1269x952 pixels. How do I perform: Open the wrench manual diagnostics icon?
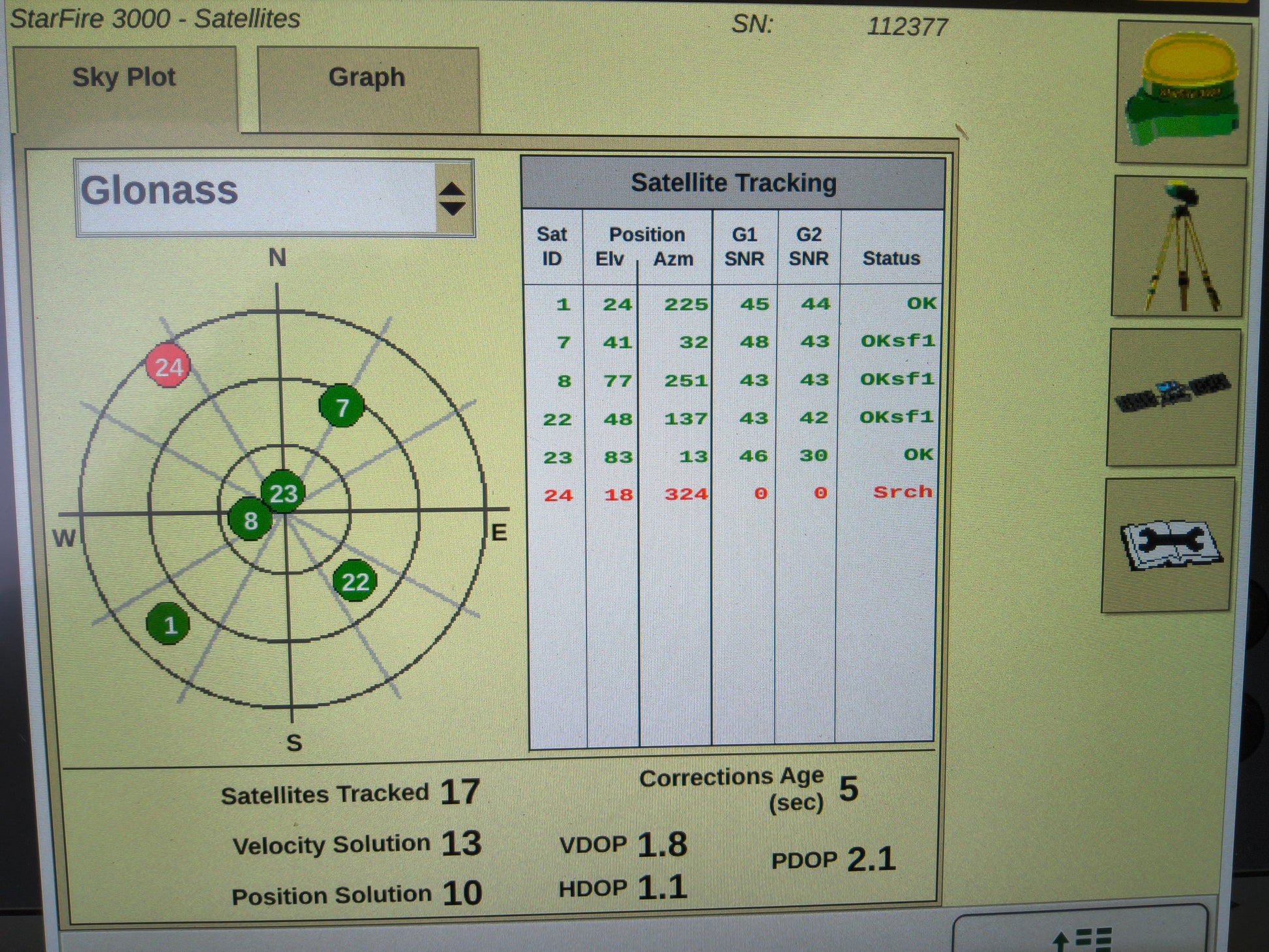click(1169, 545)
